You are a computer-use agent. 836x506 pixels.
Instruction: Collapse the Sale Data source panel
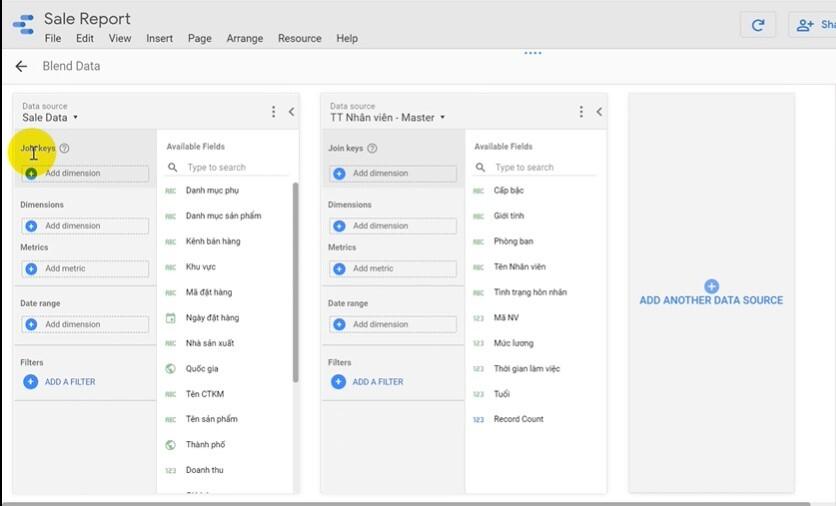[291, 112]
